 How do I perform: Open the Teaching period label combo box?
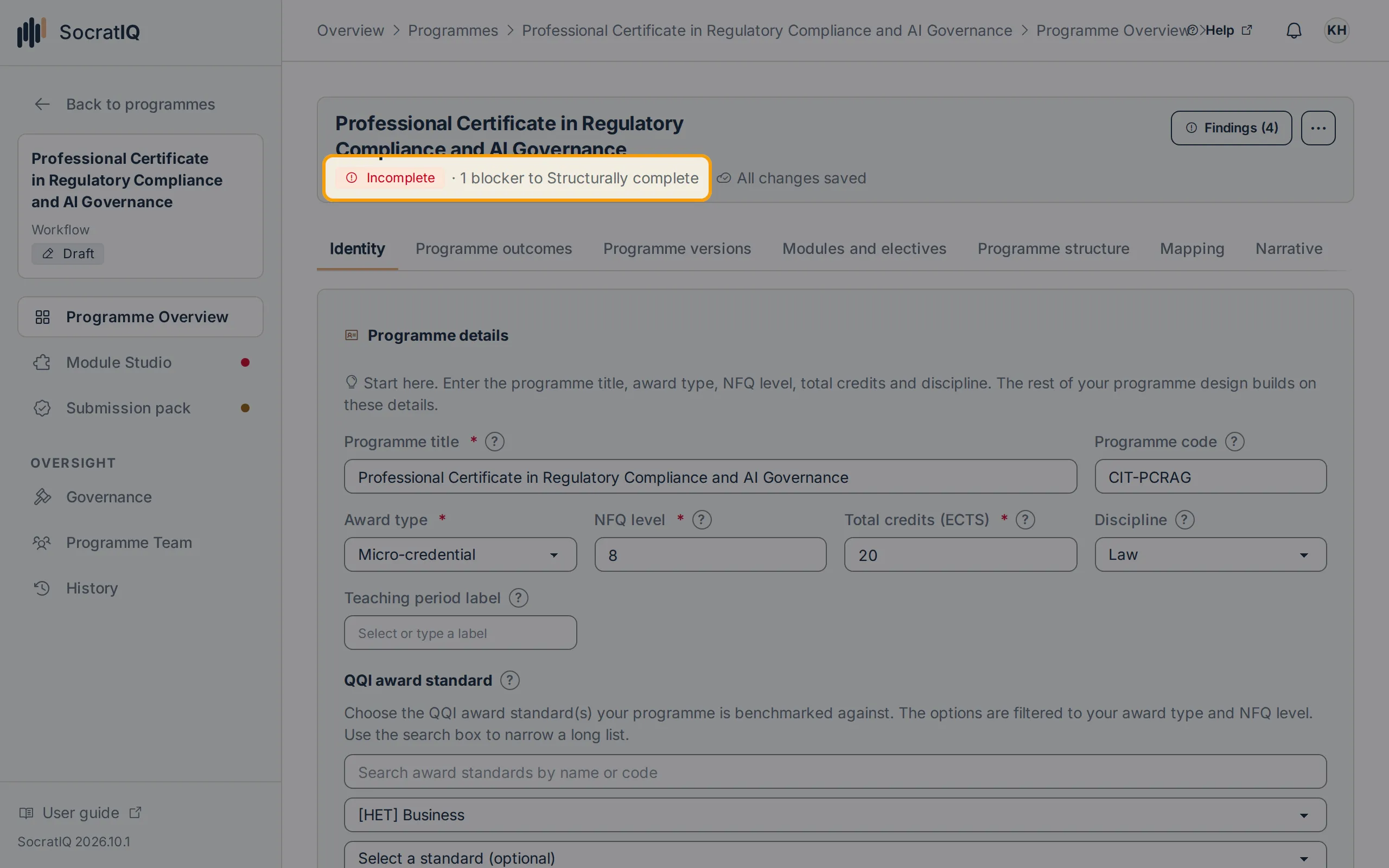[x=460, y=633]
